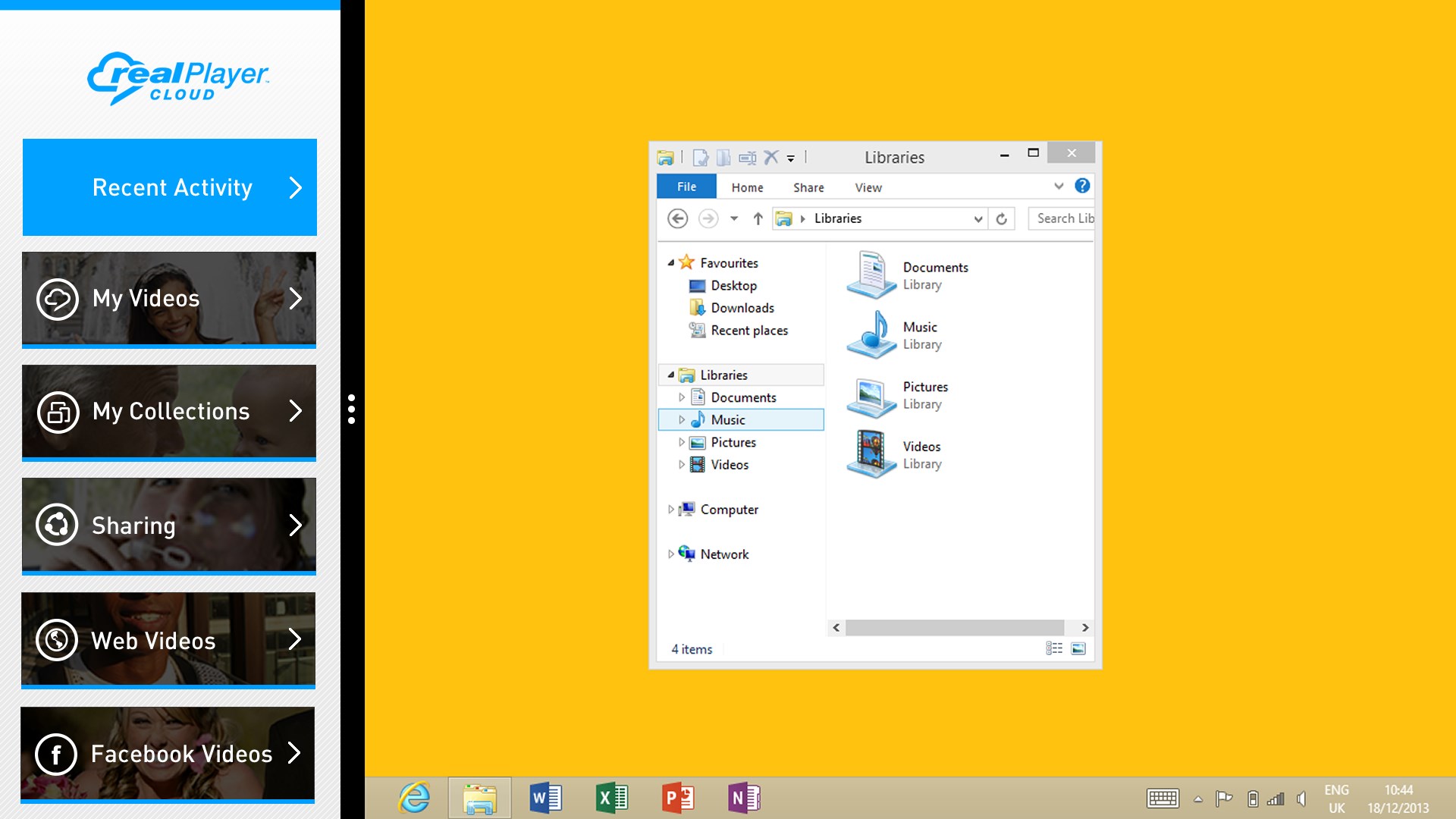Switch to large icons view layout
1456x819 pixels.
1078,648
